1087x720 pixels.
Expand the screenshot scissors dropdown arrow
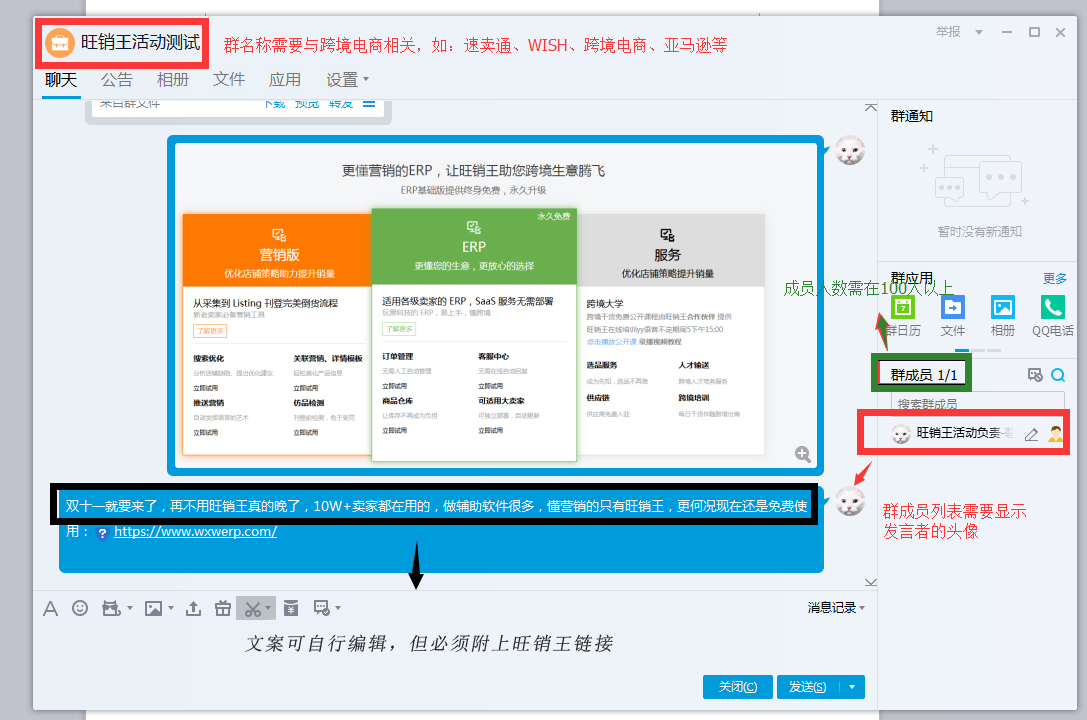pos(268,608)
